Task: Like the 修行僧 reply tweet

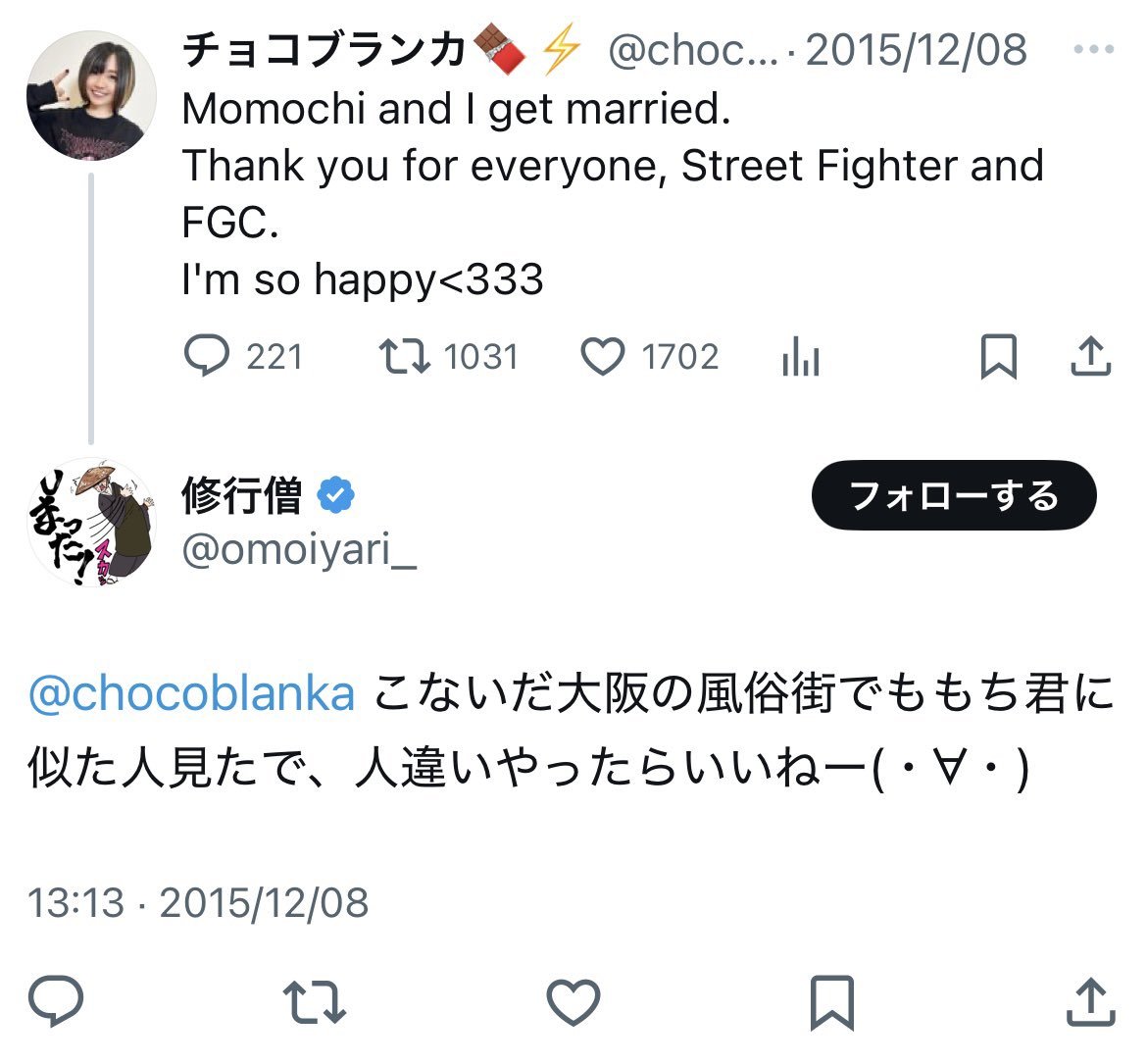Action: pos(573,1002)
